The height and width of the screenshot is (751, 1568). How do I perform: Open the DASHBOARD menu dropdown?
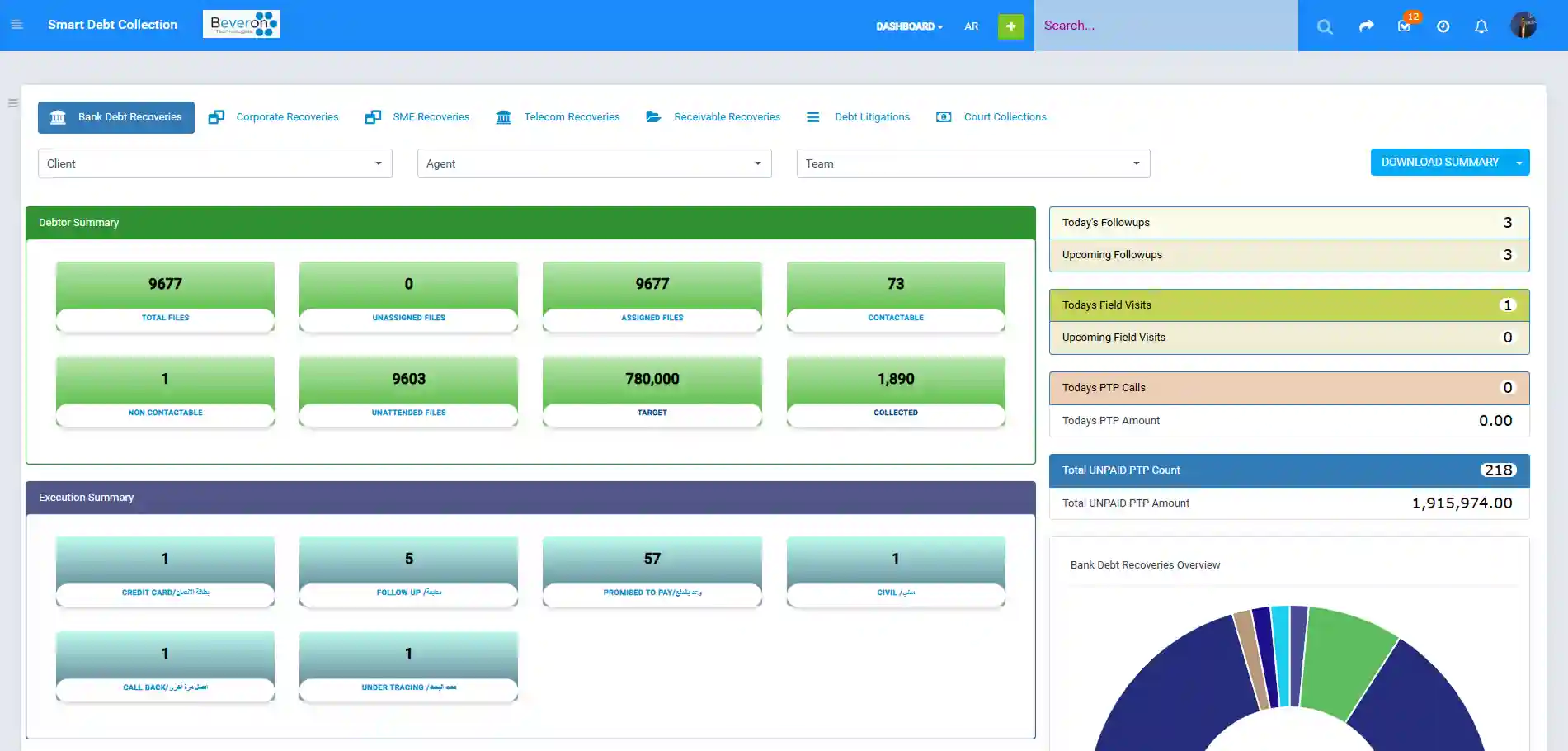909,26
